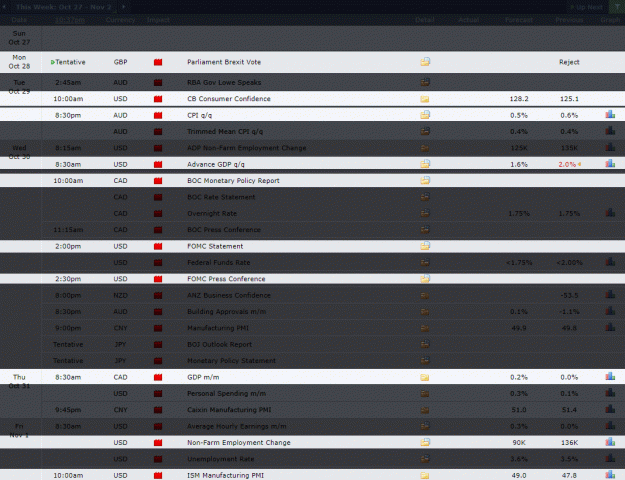Click the Thu Oct 31 date cell
The height and width of the screenshot is (480, 625).
[x=19, y=381]
